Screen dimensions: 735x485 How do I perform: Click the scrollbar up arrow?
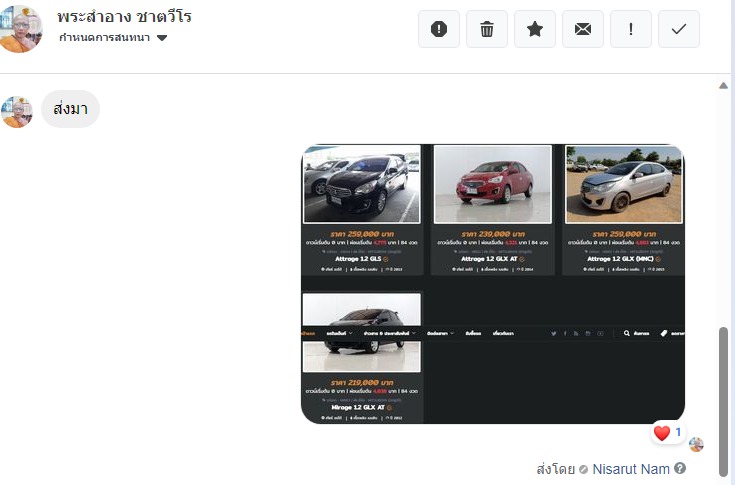[x=723, y=85]
